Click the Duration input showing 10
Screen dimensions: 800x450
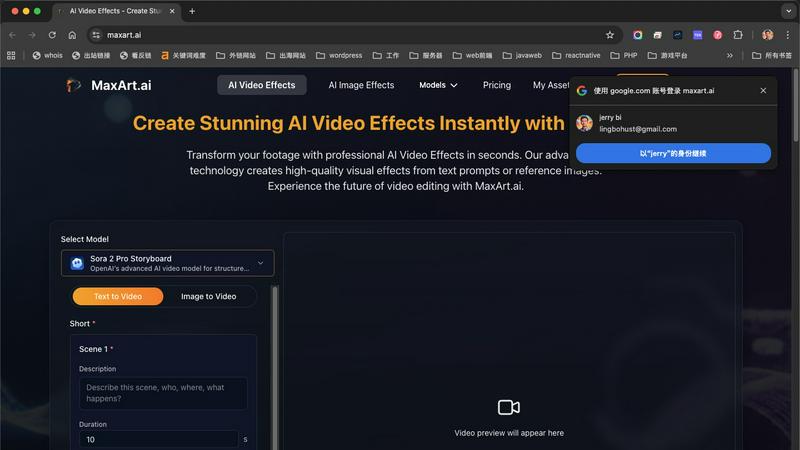(159, 439)
